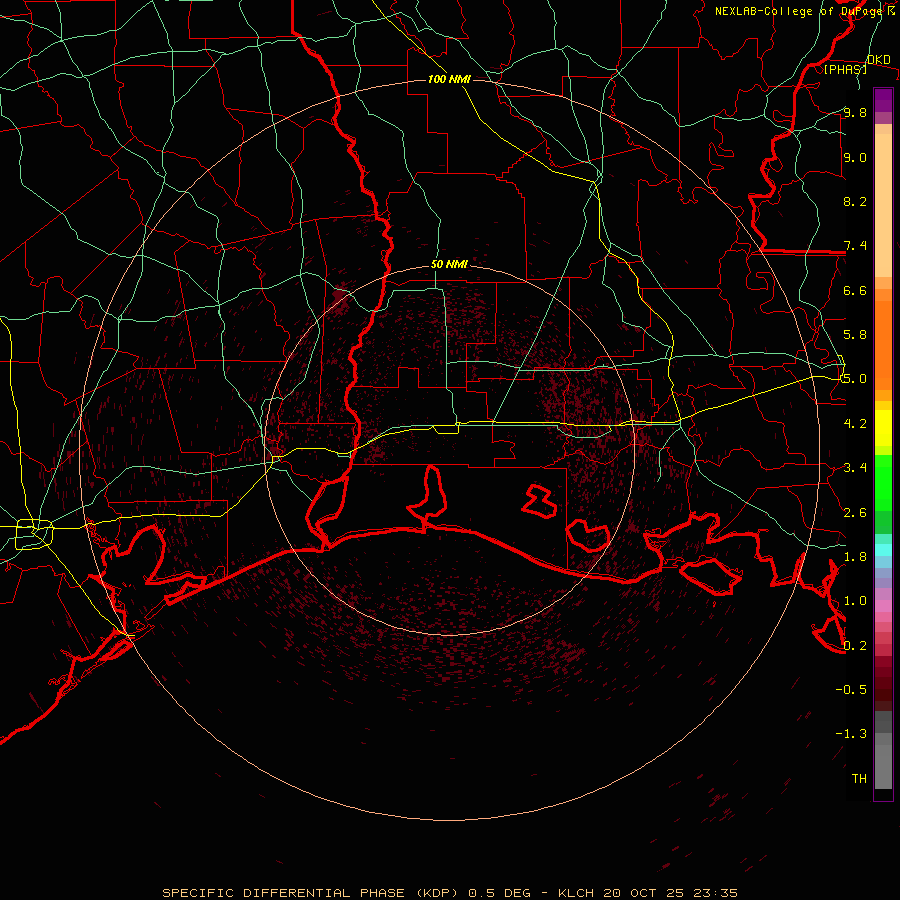Click the 4.2 value on the color scale
Image resolution: width=900 pixels, height=900 pixels.
[855, 423]
